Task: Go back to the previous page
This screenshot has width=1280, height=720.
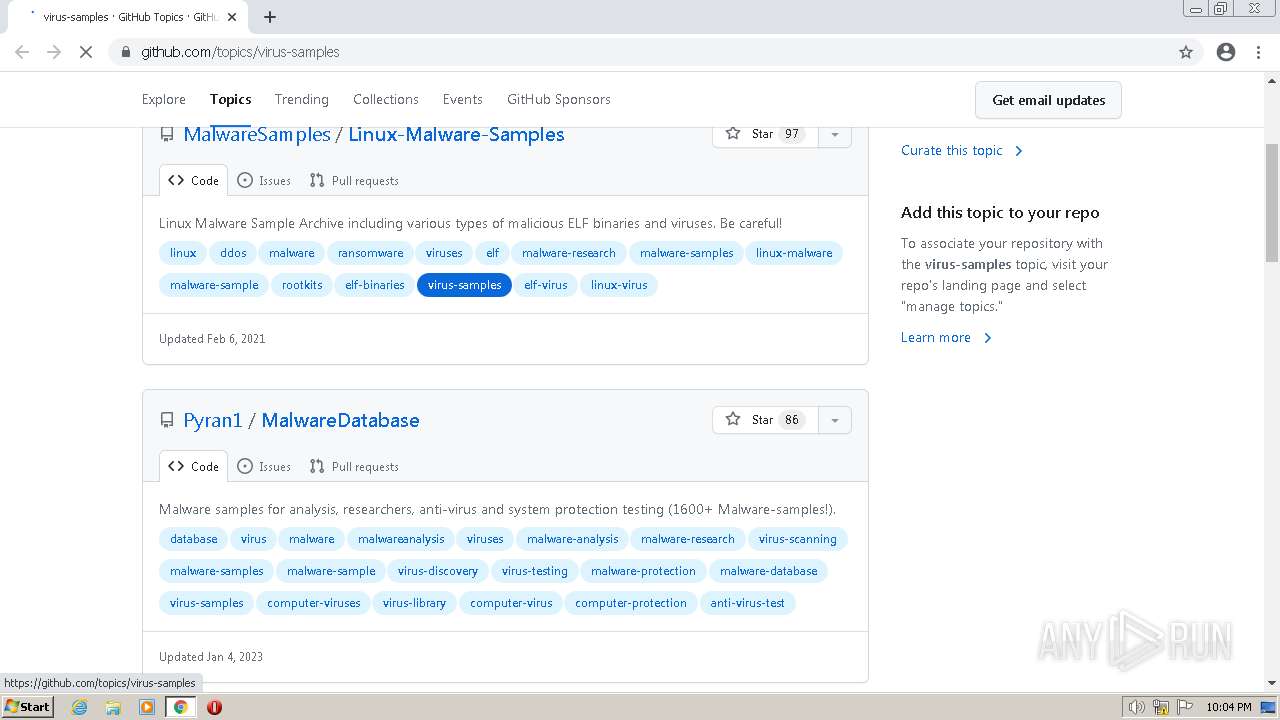Action: point(22,52)
